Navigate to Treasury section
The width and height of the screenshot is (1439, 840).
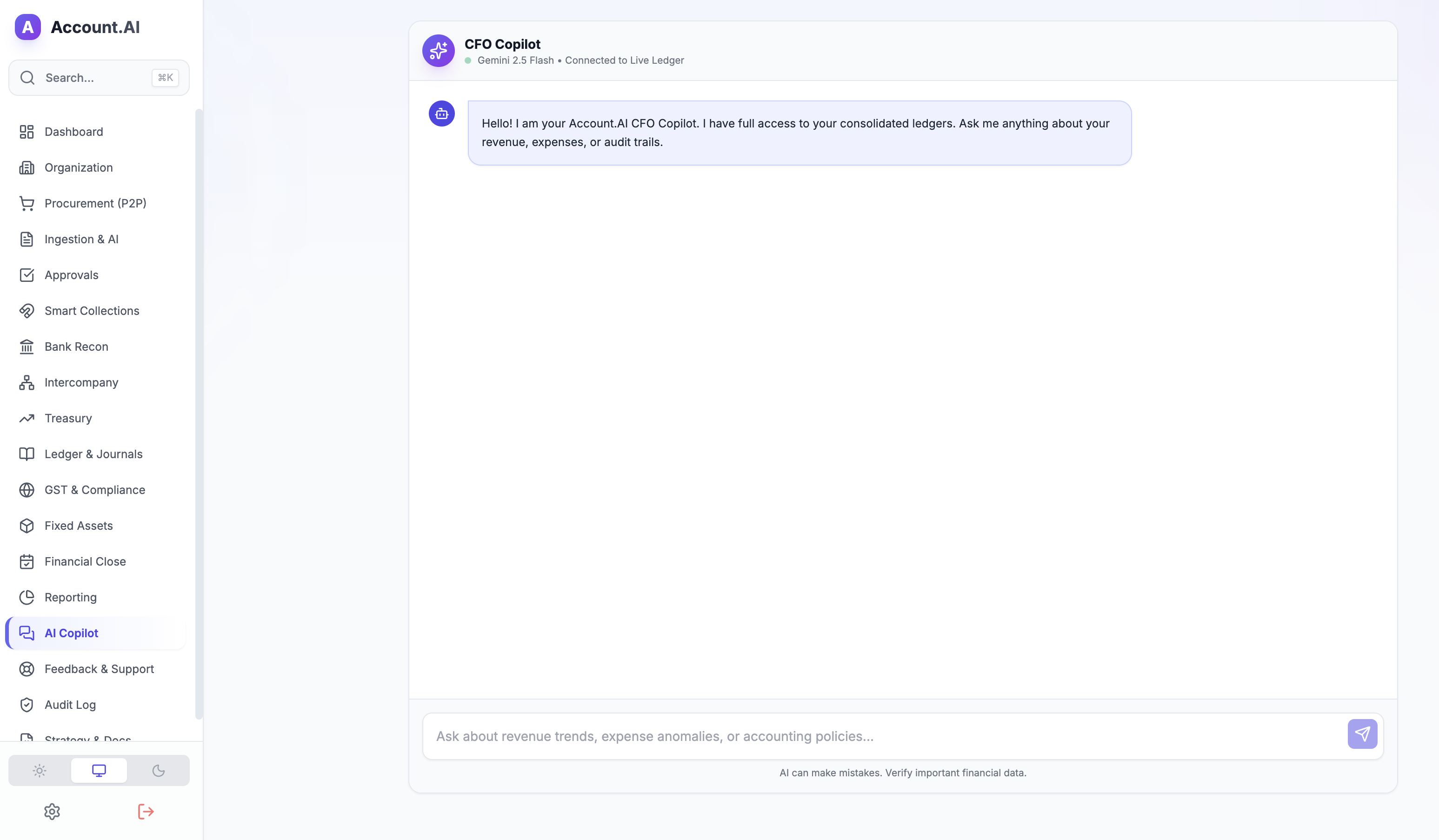tap(68, 418)
